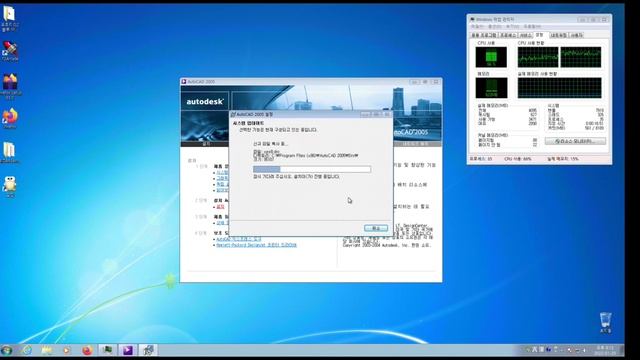Select the Performance tab in Task Manager
This screenshot has height=360, width=640.
[x=540, y=35]
